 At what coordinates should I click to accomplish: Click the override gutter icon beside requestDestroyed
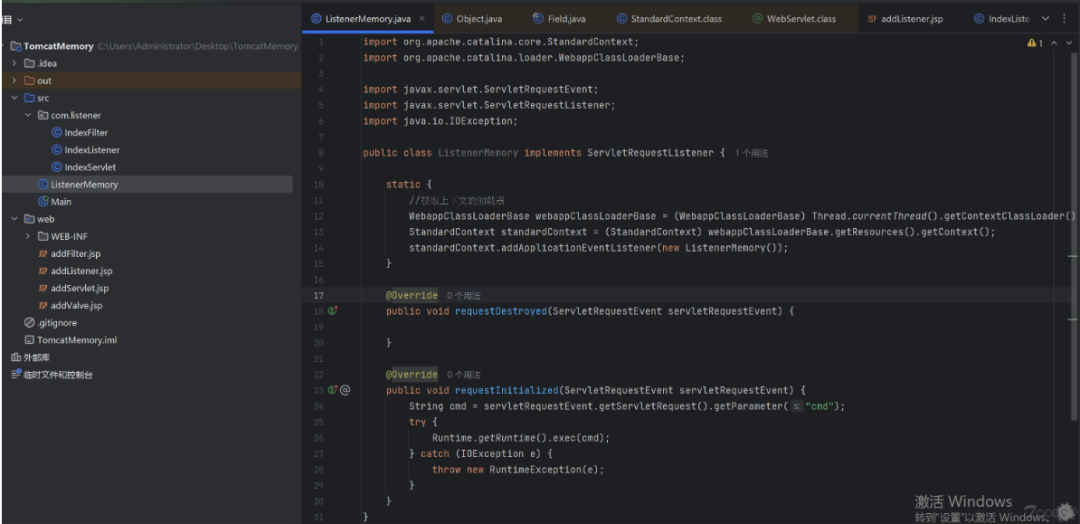[333, 311]
